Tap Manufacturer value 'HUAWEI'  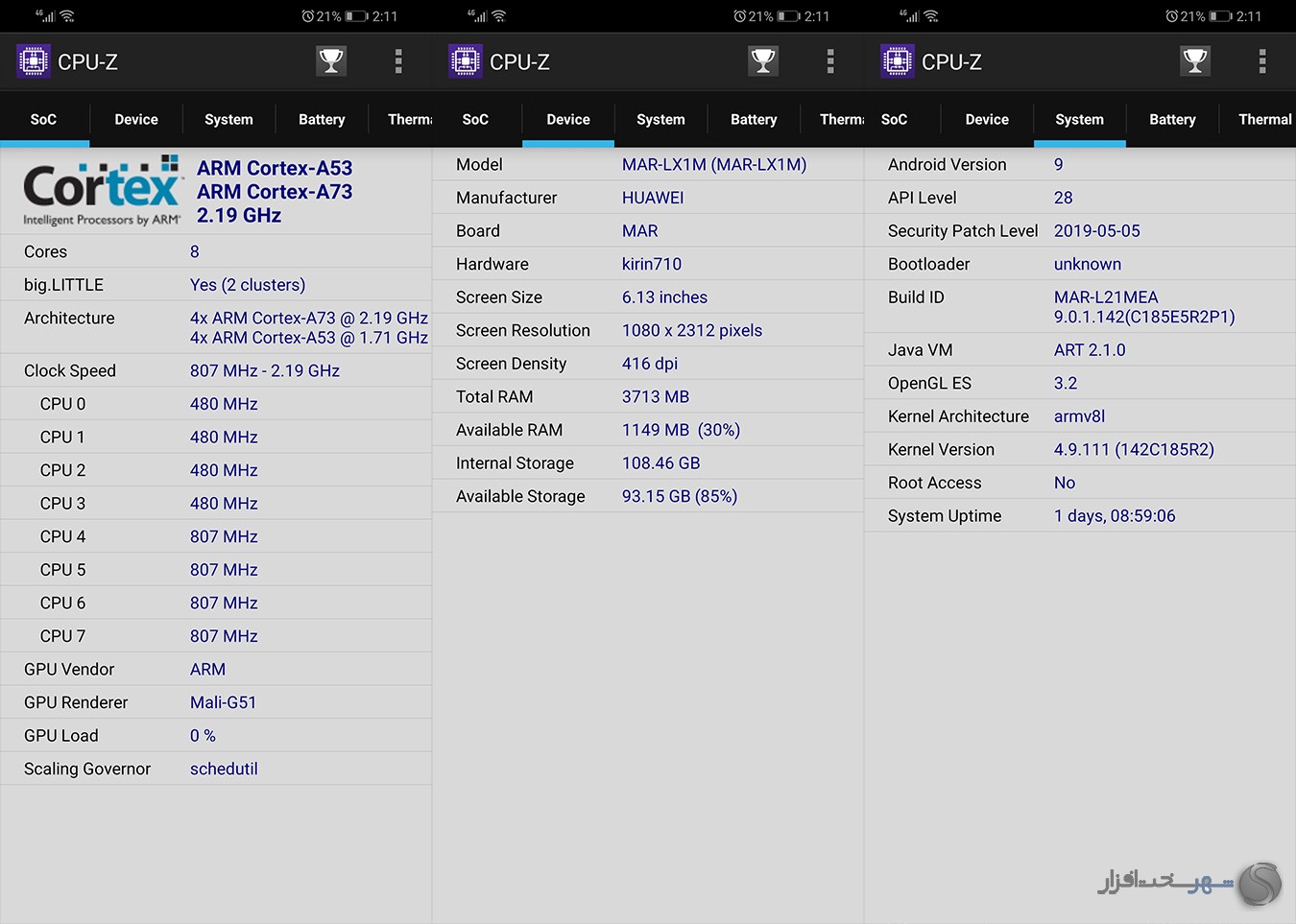point(653,198)
